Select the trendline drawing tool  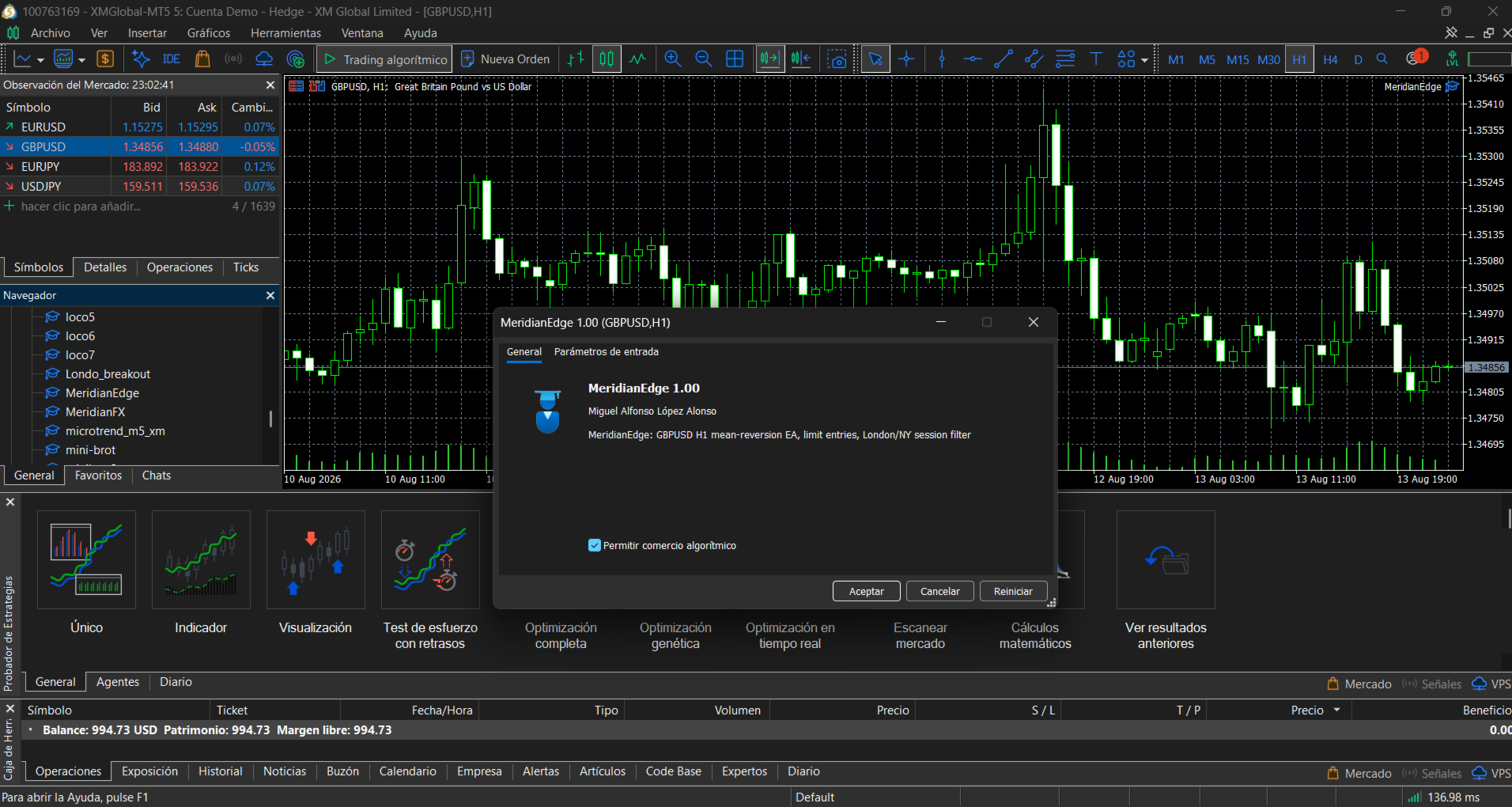1003,59
